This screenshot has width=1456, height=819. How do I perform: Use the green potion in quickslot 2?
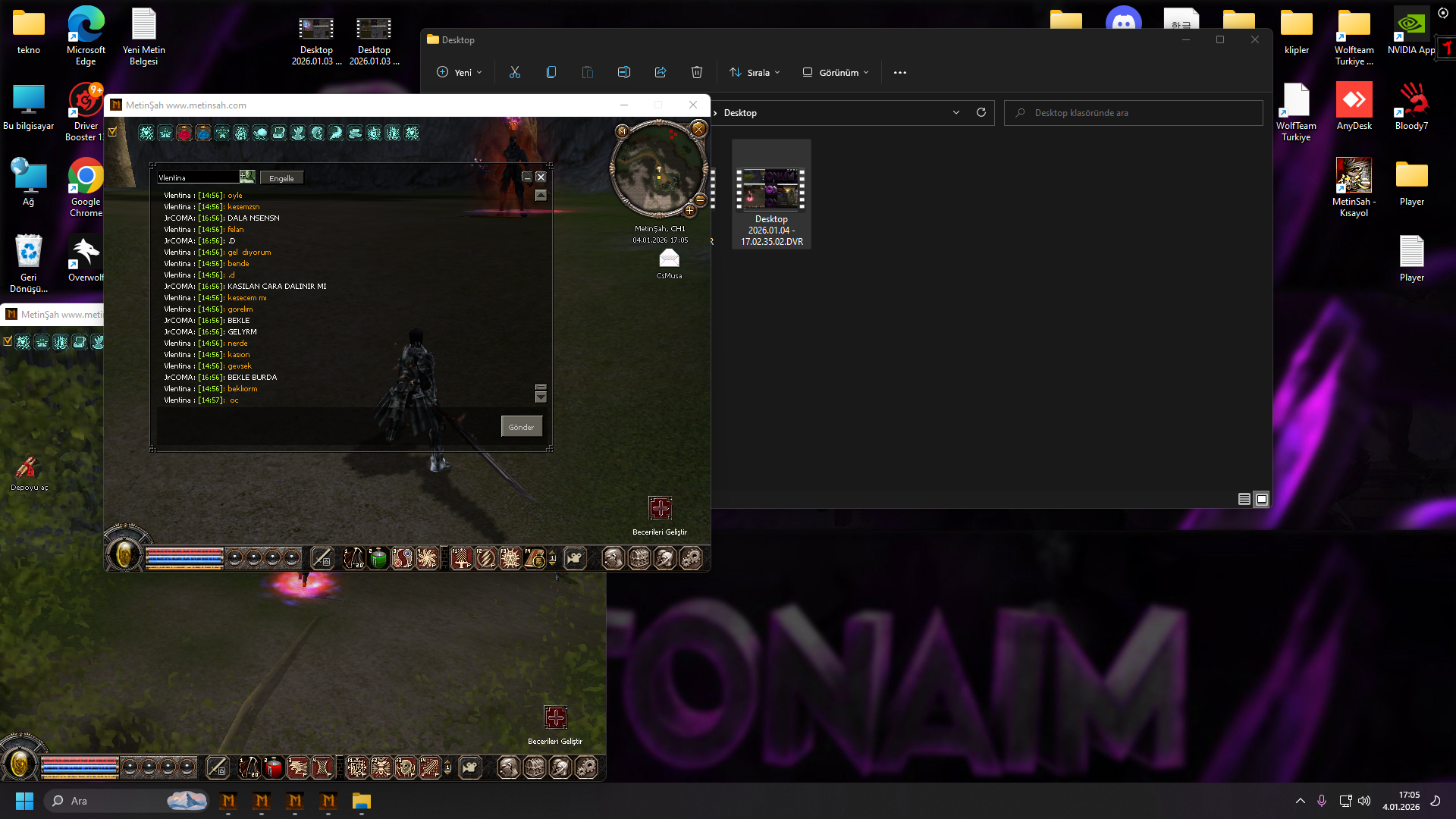(x=378, y=559)
